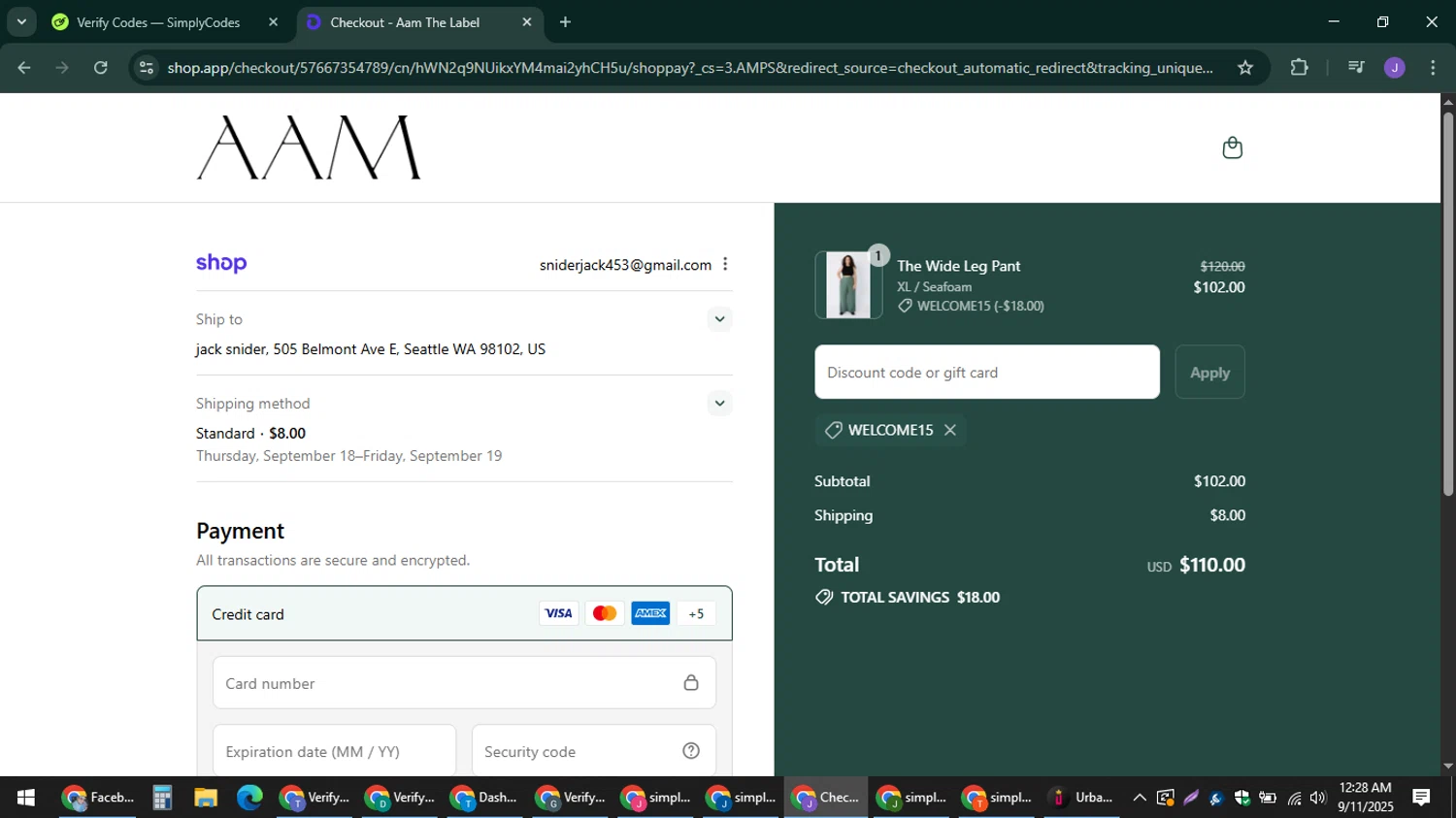Screen dimensions: 1456x818
Task: Click the address bar URL
Action: (690, 68)
